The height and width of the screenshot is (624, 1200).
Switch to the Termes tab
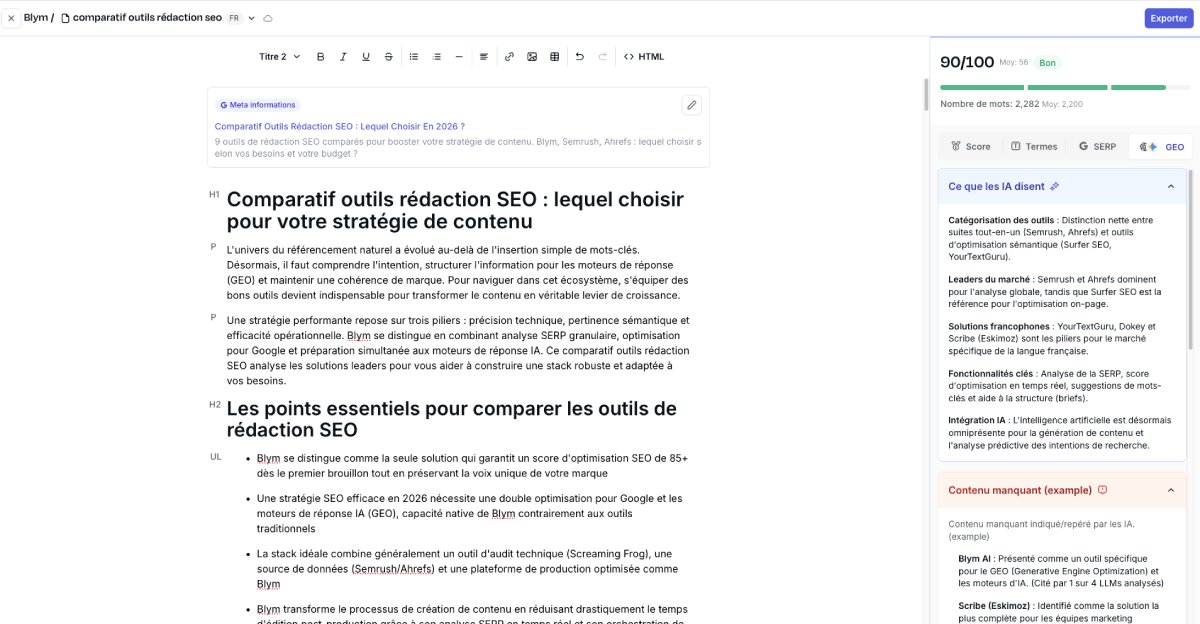1033,146
